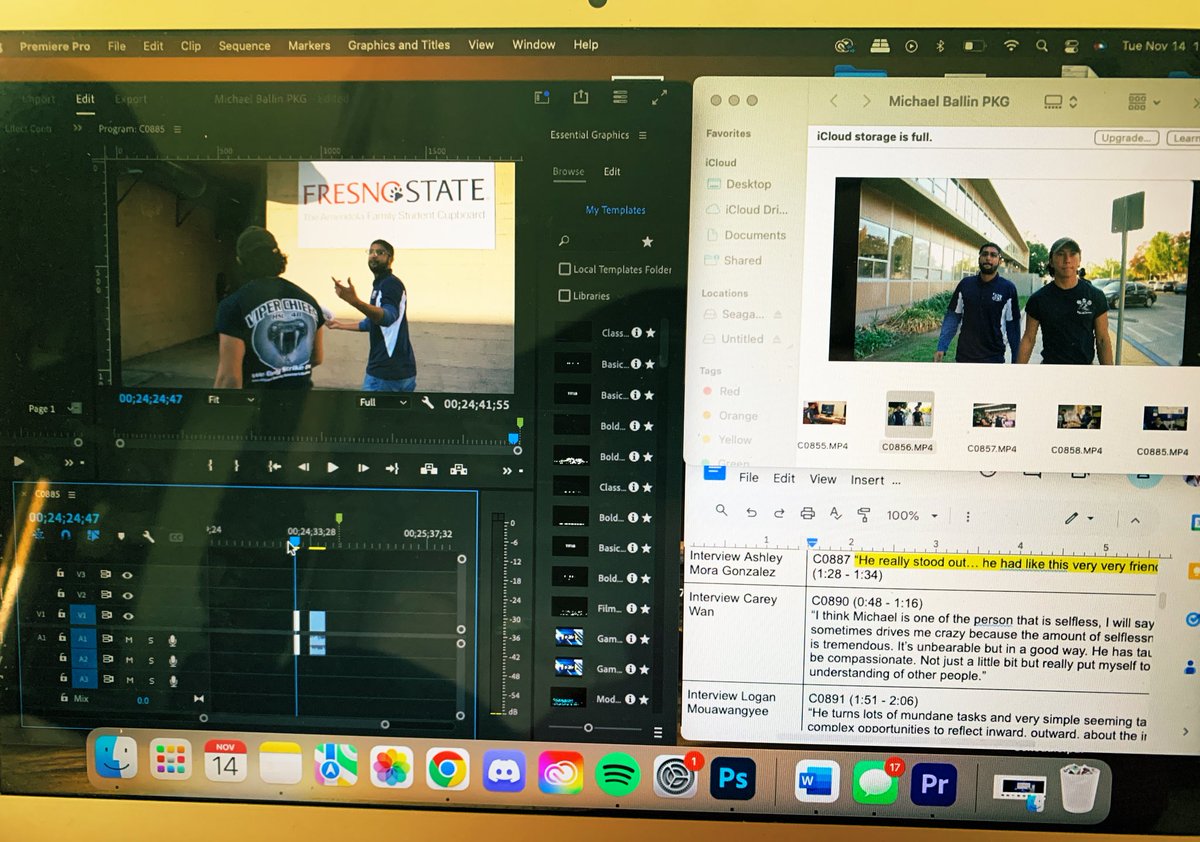Viewport: 1200px width, 842px height.
Task: Play the Program monitor sequence
Action: tap(333, 467)
